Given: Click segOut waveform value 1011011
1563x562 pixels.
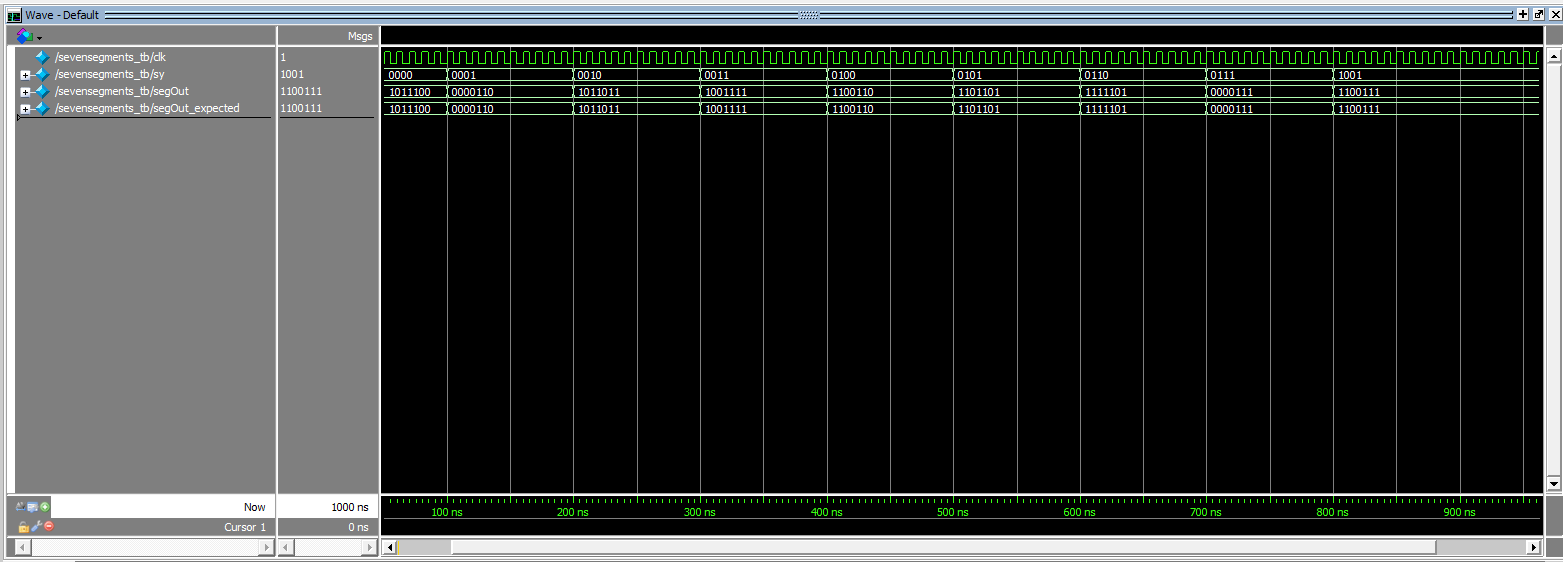Looking at the screenshot, I should pos(600,92).
